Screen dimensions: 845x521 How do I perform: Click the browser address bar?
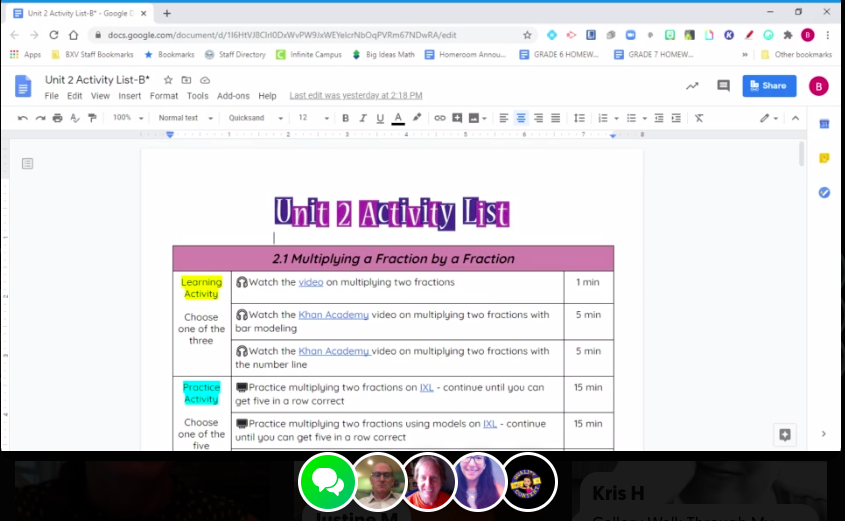(x=313, y=35)
